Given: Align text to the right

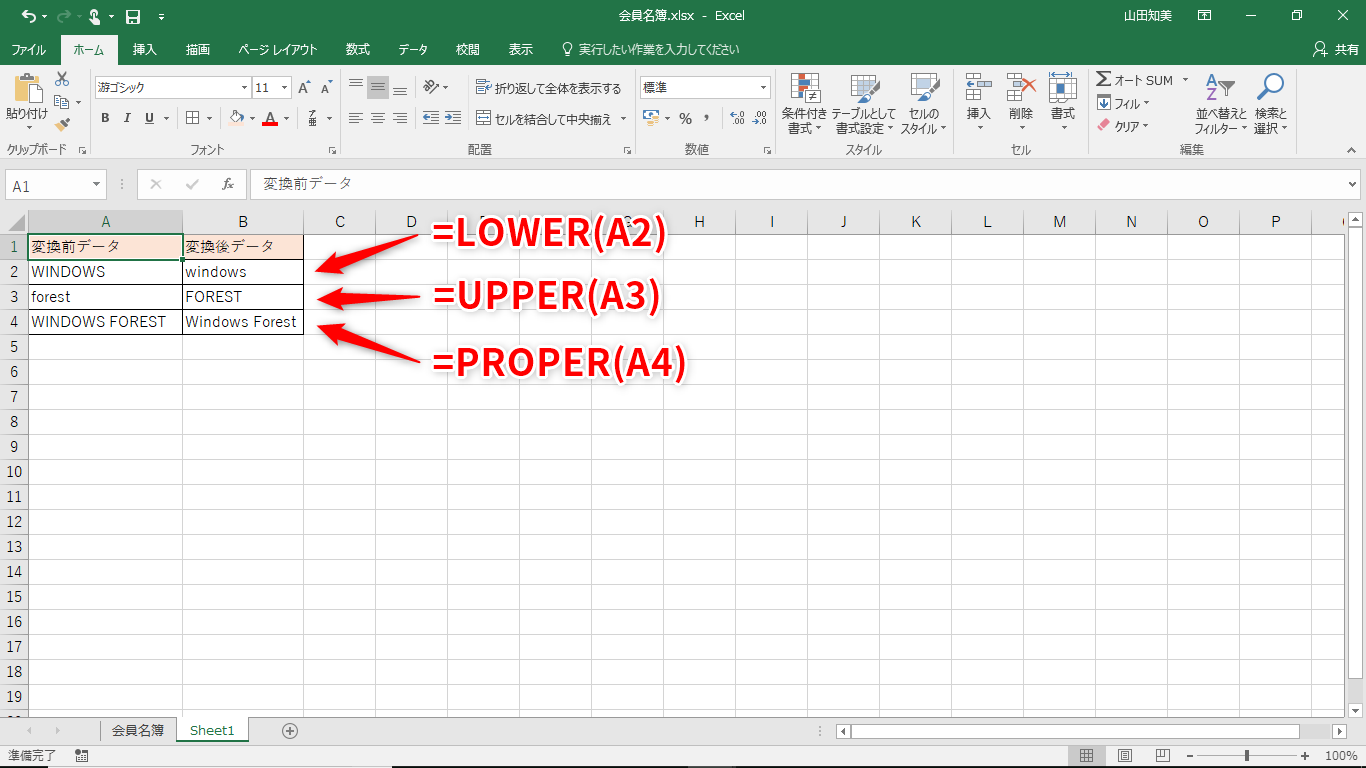Looking at the screenshot, I should [400, 118].
